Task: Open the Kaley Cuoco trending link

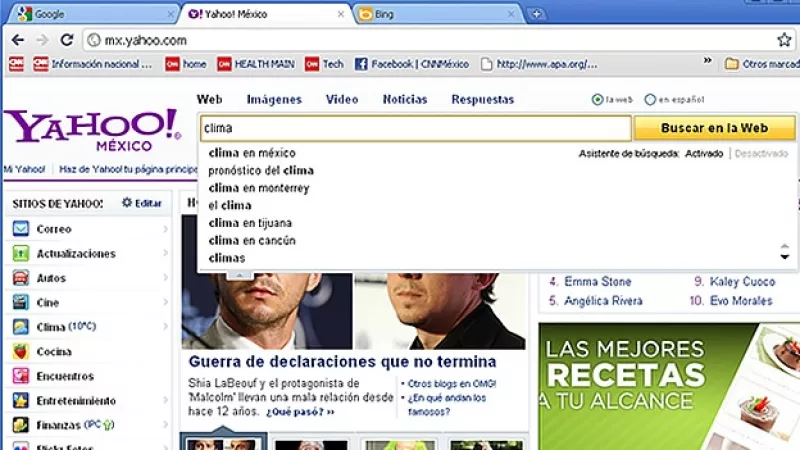Action: (x=742, y=282)
